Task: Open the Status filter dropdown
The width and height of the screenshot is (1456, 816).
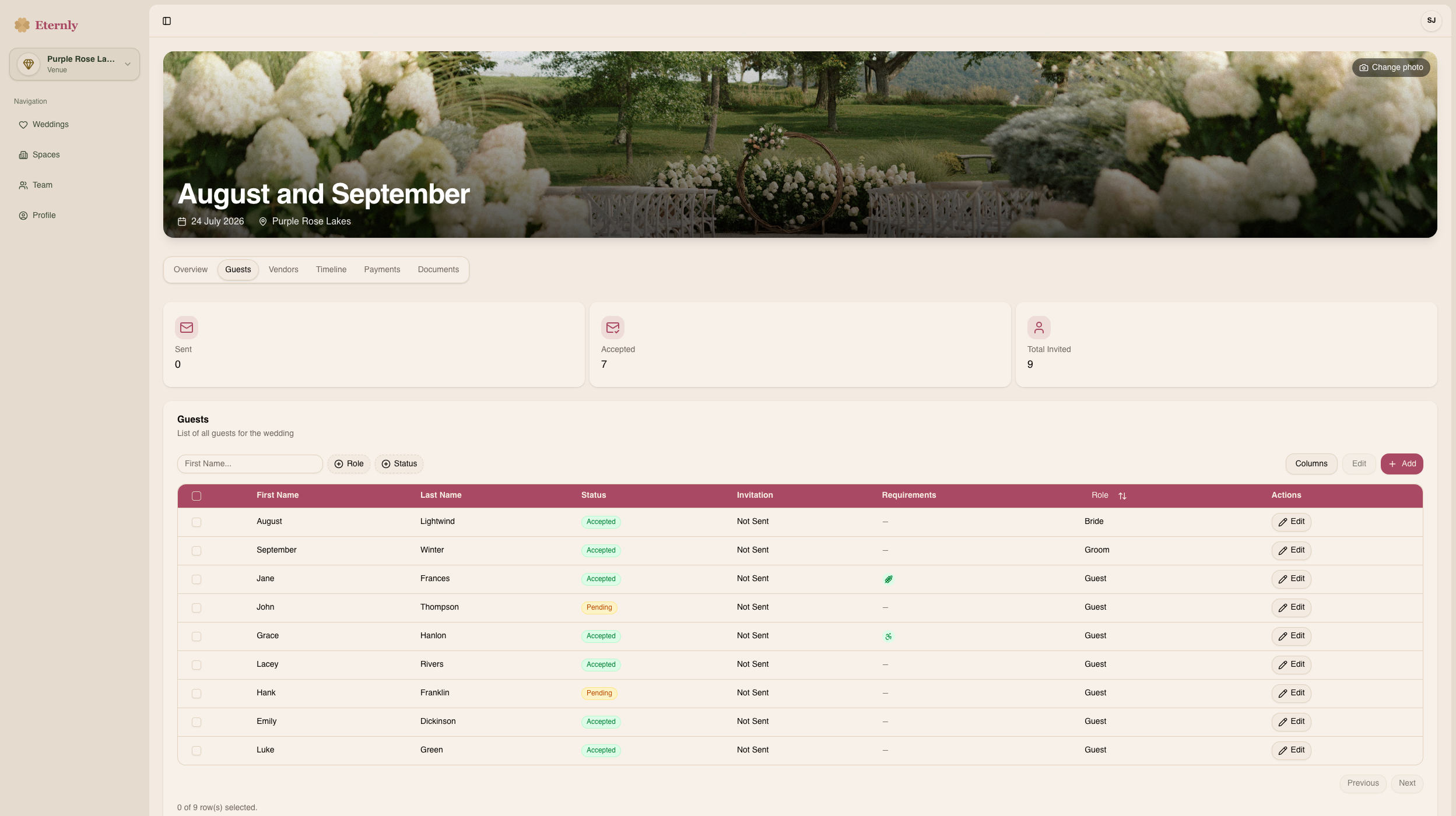Action: click(399, 464)
